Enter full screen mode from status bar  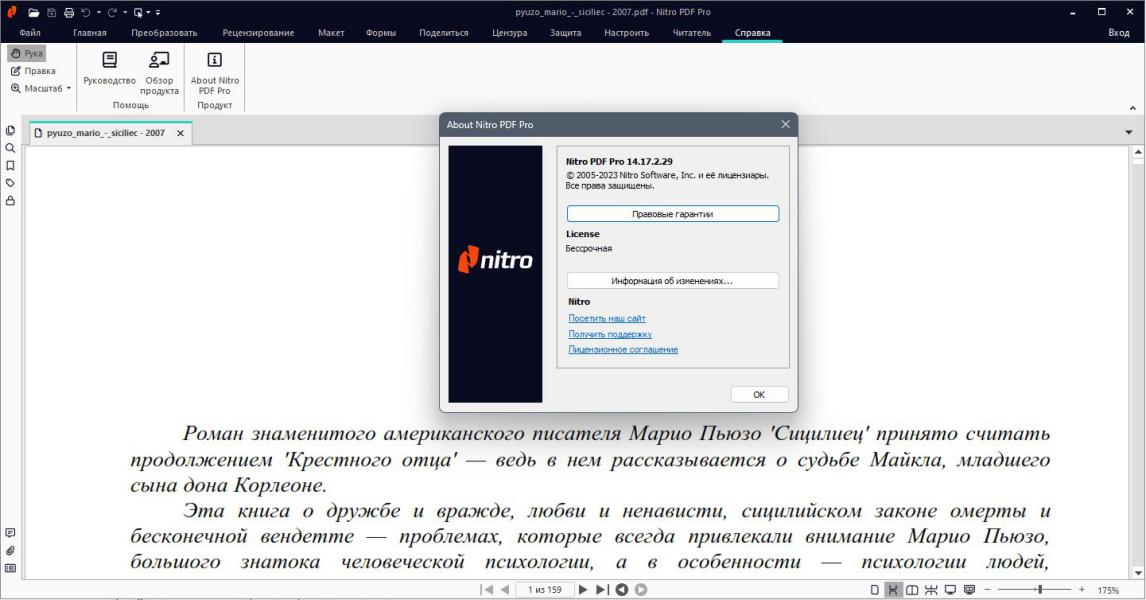pyautogui.click(x=950, y=590)
